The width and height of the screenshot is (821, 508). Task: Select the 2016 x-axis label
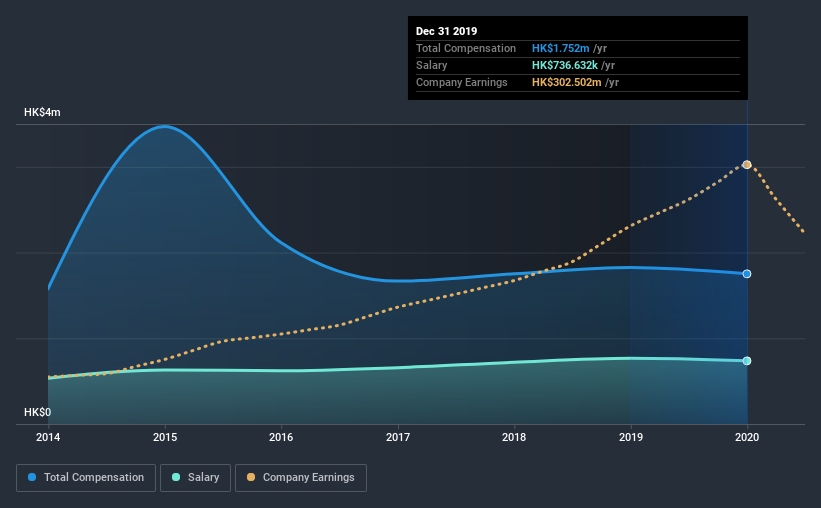pyautogui.click(x=281, y=437)
